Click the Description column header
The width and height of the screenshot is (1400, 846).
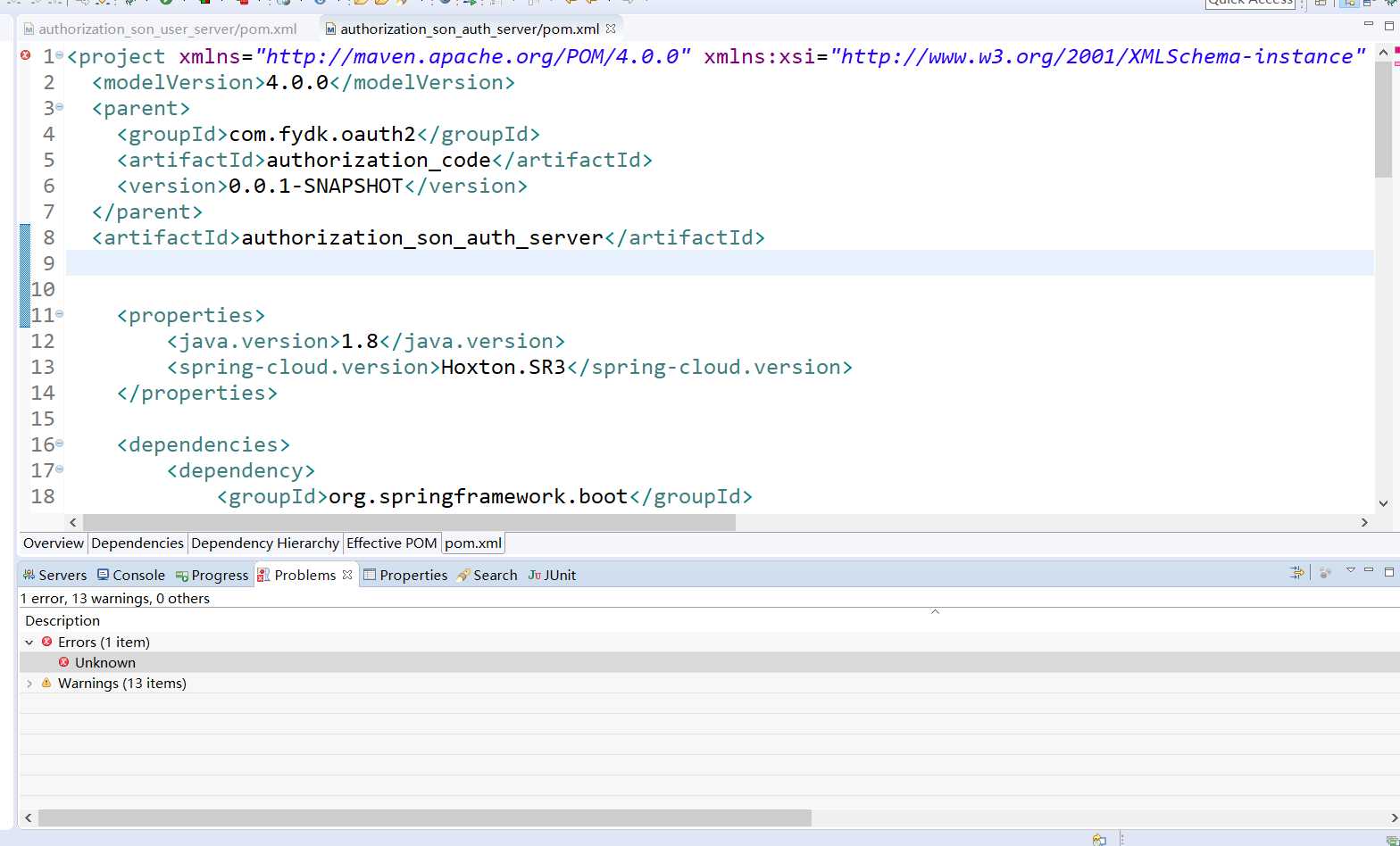(62, 621)
